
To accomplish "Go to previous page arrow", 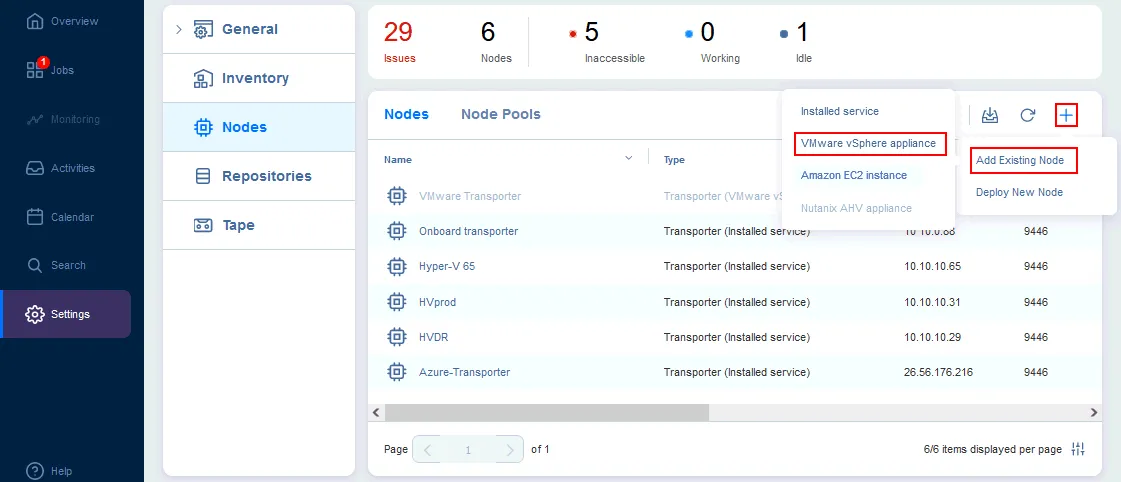I will 427,449.
